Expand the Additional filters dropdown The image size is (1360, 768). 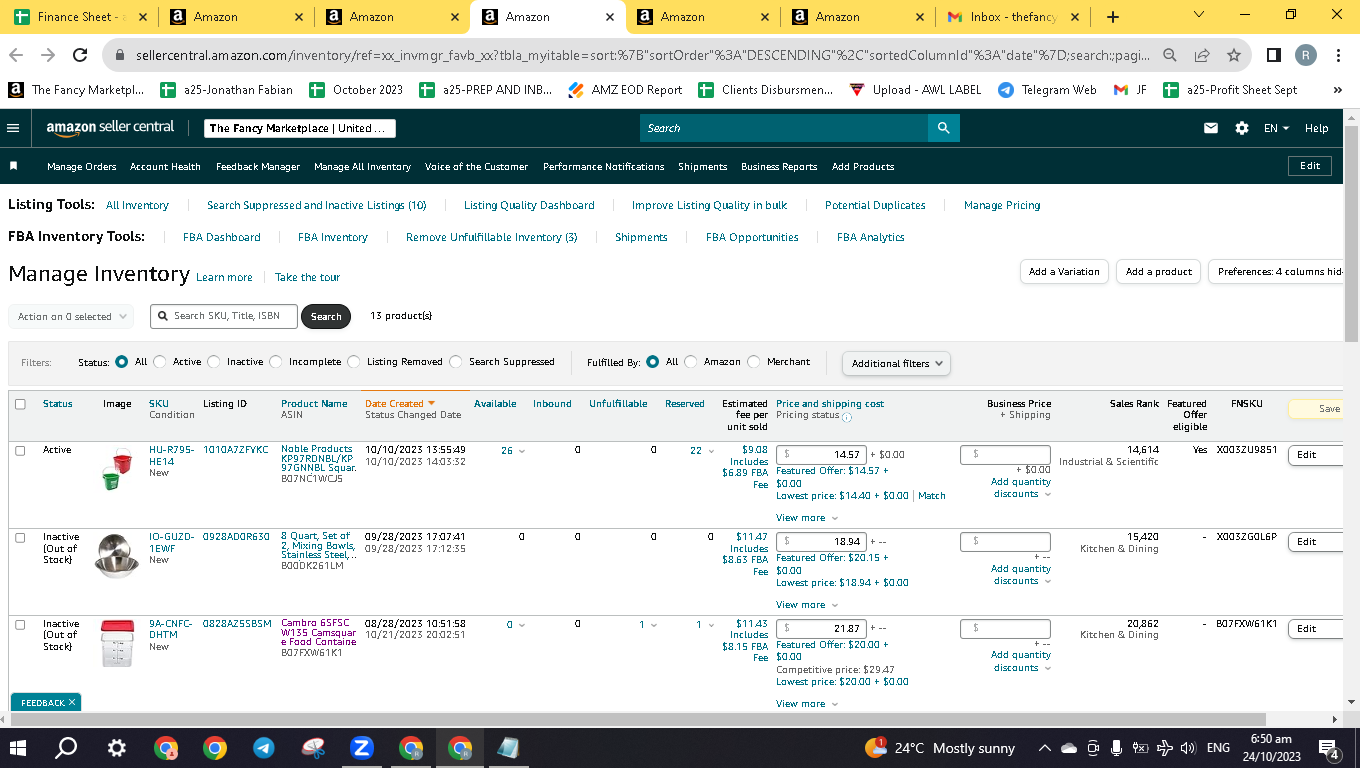pyautogui.click(x=896, y=364)
